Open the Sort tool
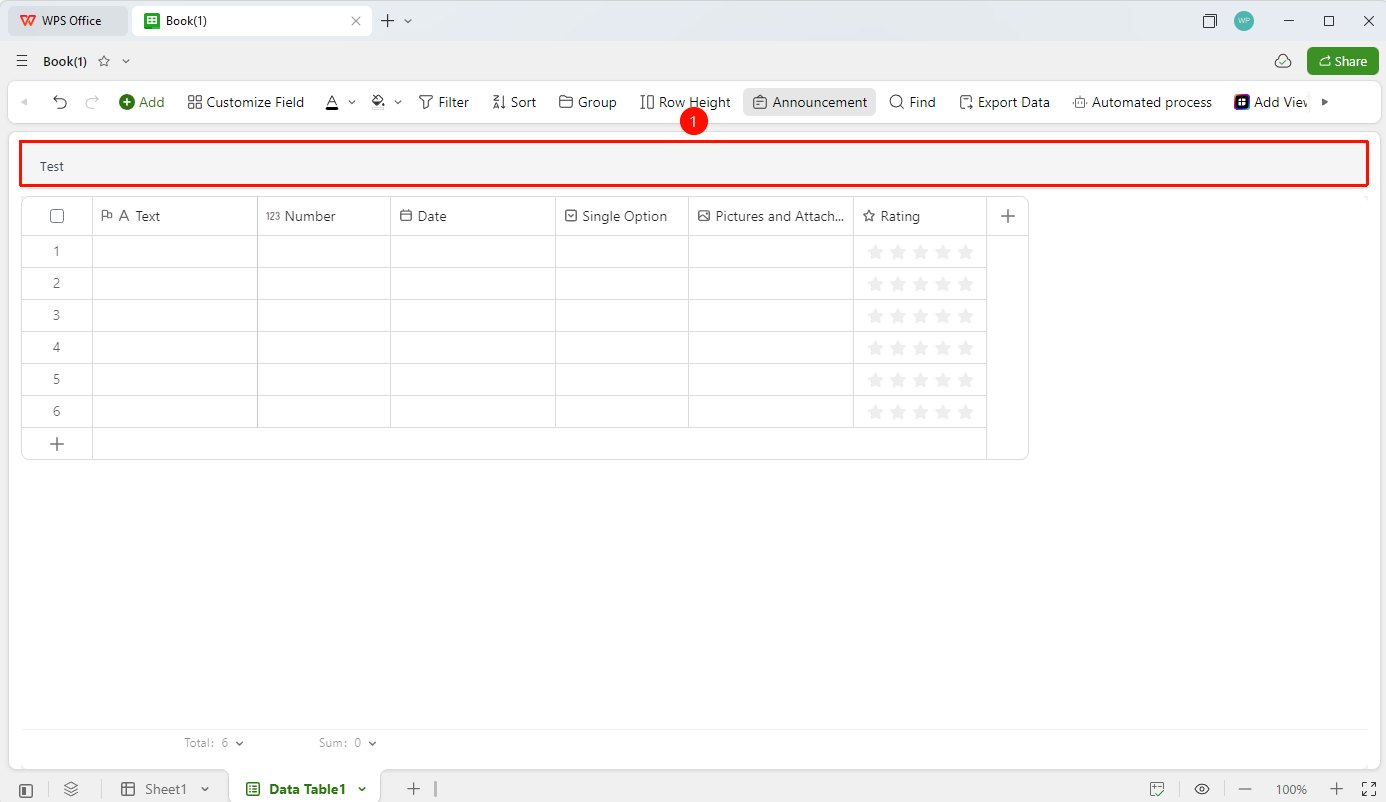The height and width of the screenshot is (802, 1386). (514, 102)
